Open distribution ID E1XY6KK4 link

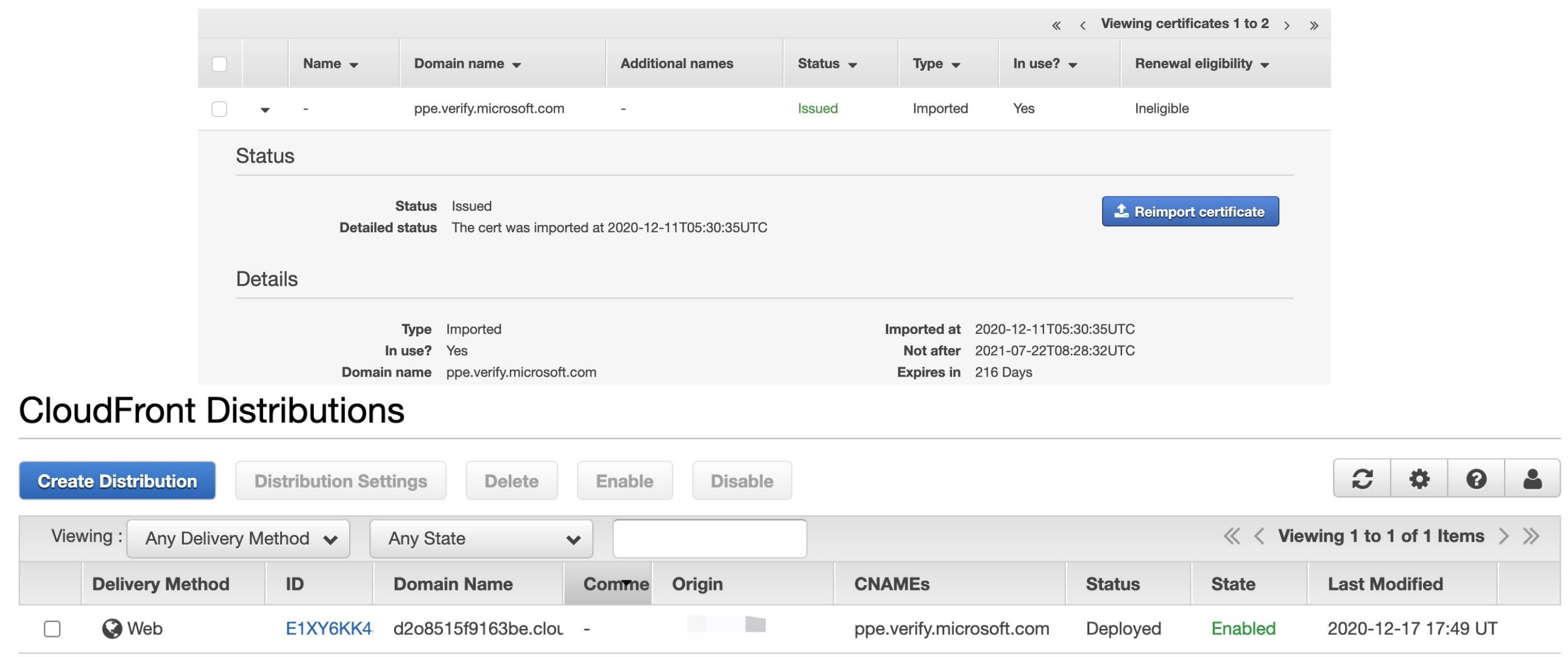point(328,629)
